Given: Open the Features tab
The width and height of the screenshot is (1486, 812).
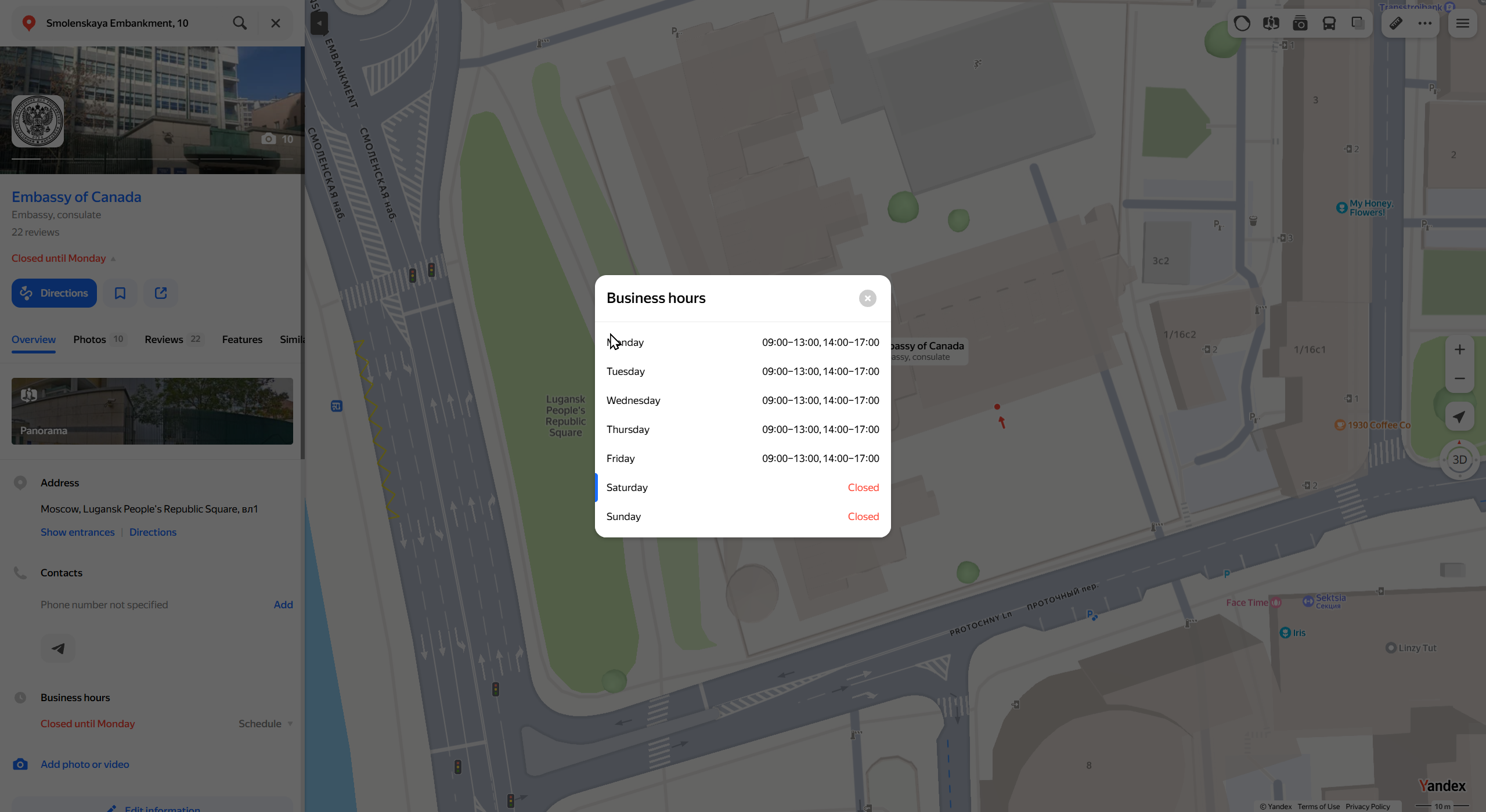Looking at the screenshot, I should click(x=242, y=340).
